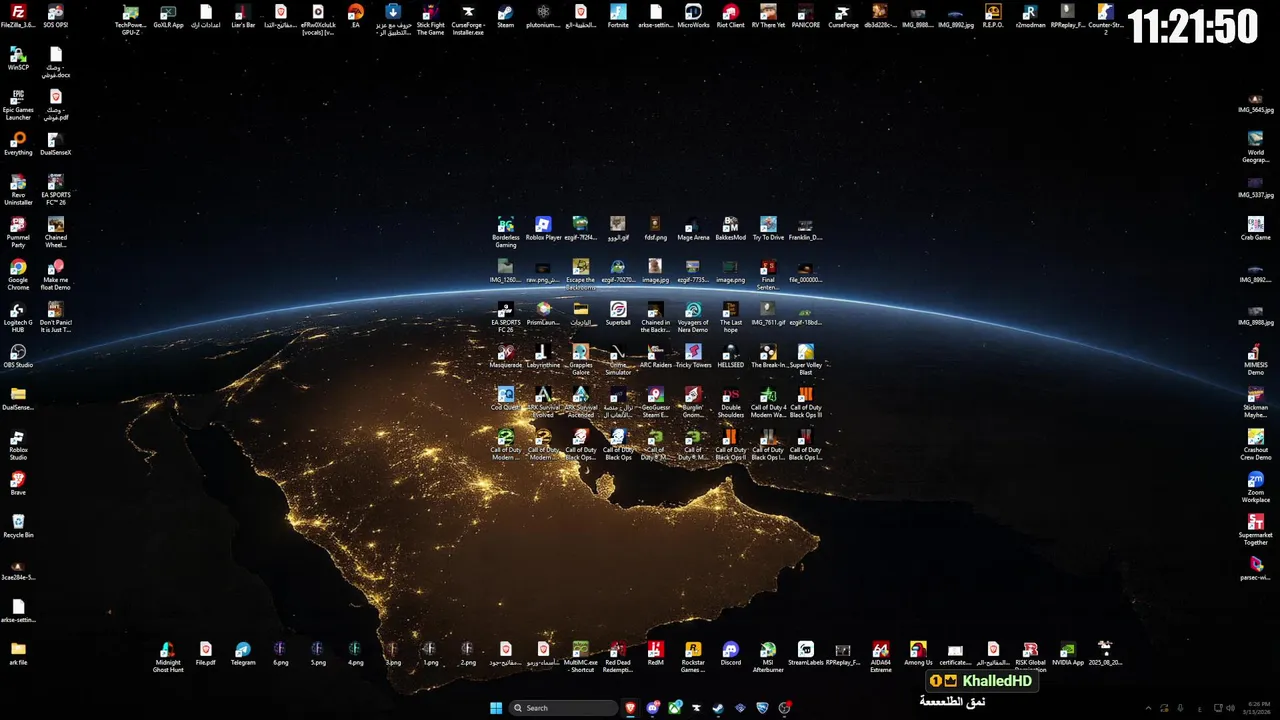The image size is (1280, 720).
Task: Click the taskbar Search box
Action: pyautogui.click(x=564, y=708)
